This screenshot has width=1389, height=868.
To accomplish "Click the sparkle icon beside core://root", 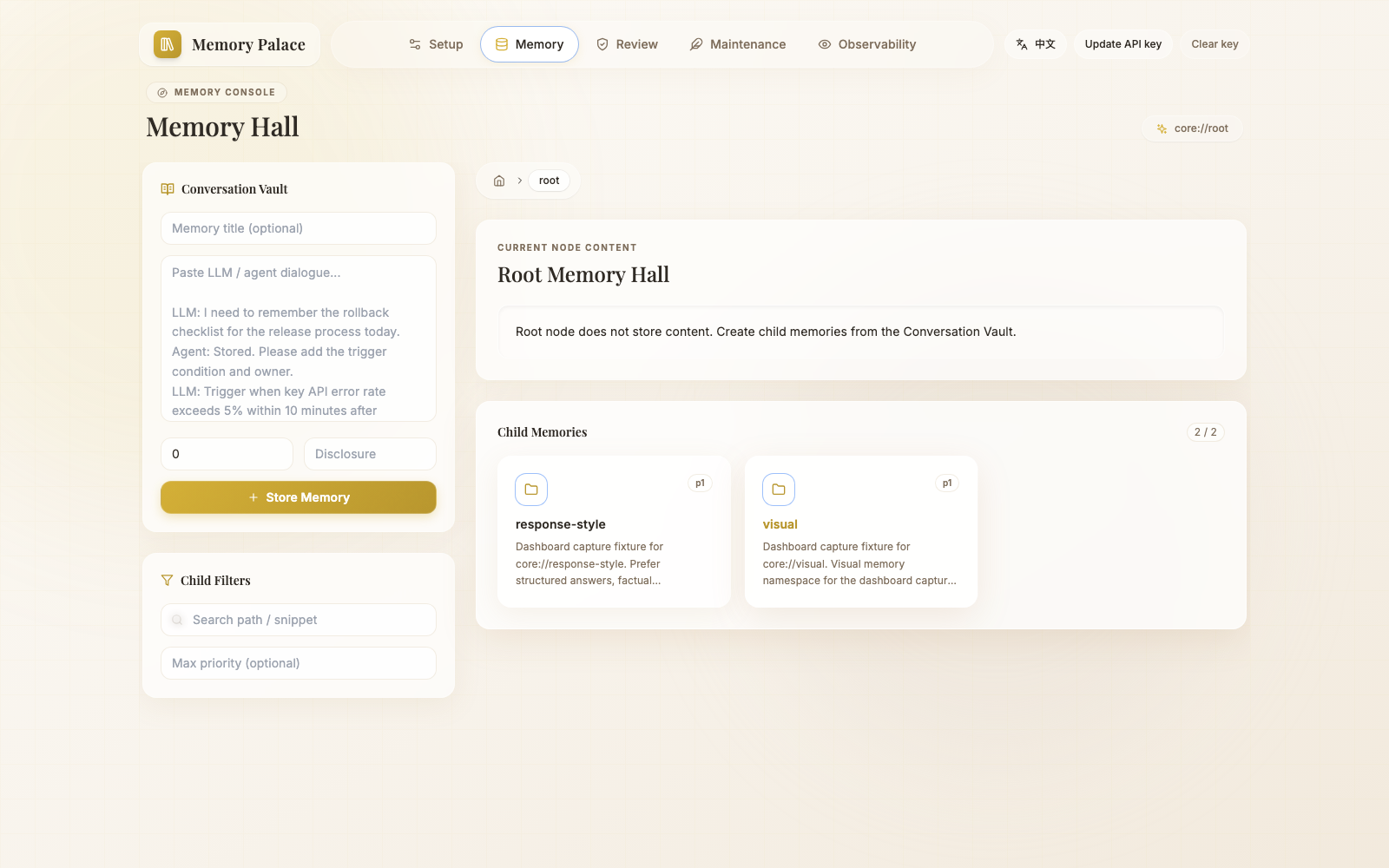I will (x=1162, y=128).
